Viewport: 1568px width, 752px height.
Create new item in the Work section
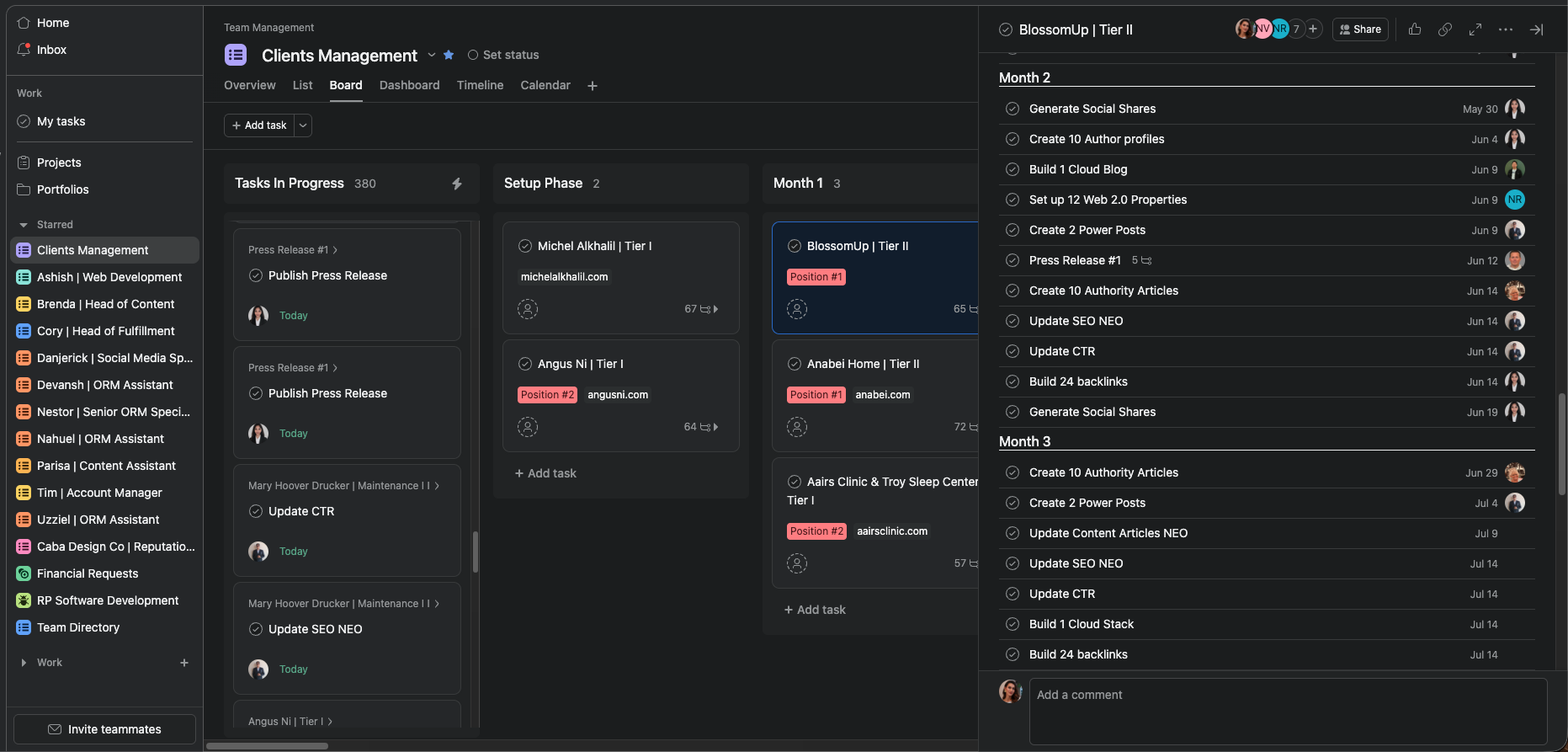coord(184,663)
